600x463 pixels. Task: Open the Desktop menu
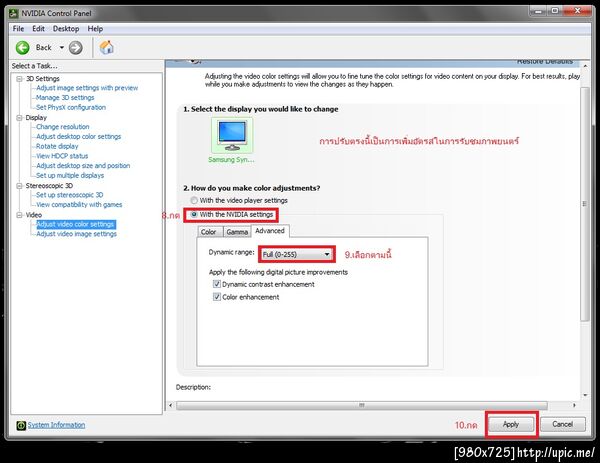(66, 29)
